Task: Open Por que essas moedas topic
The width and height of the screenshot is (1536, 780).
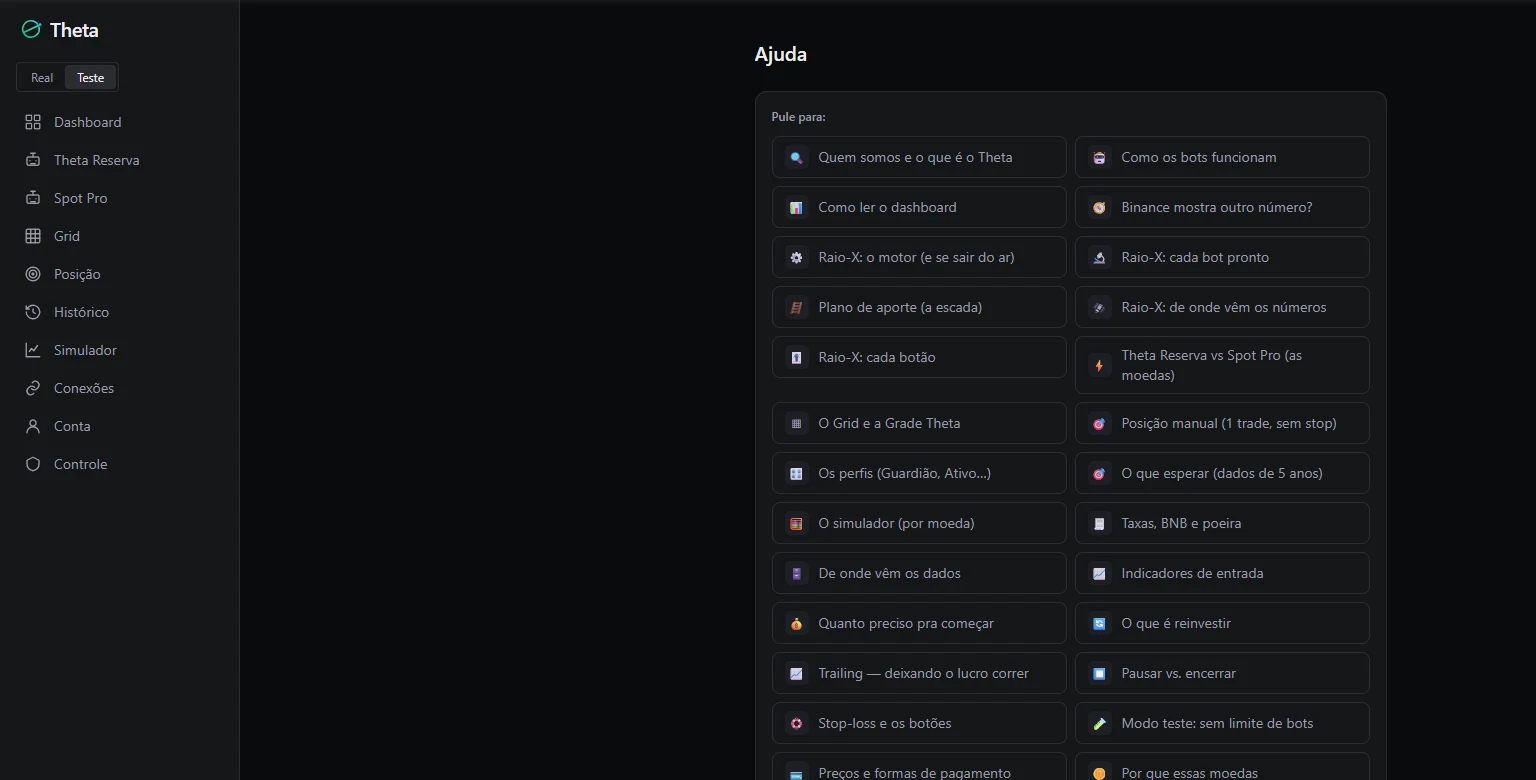Action: click(x=1222, y=767)
